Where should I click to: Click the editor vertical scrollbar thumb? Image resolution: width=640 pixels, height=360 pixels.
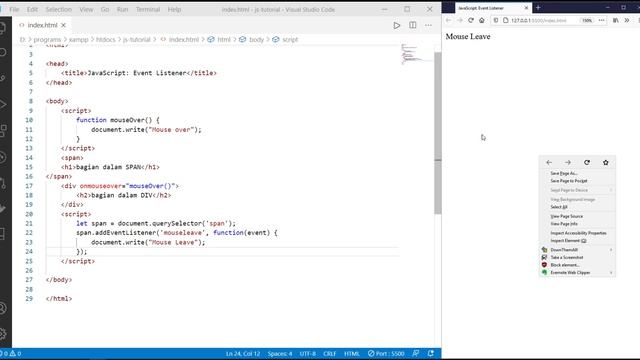pos(438,133)
